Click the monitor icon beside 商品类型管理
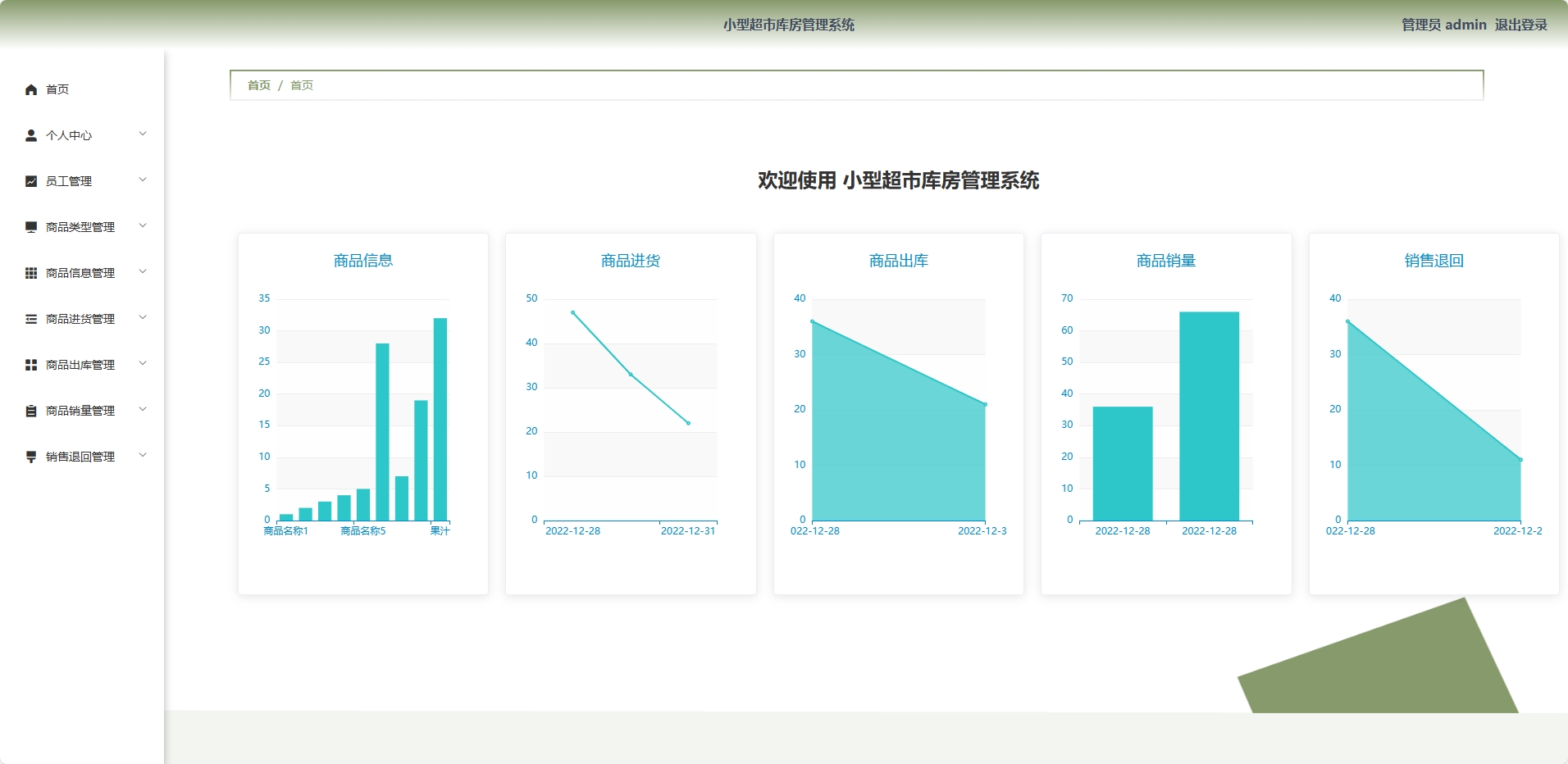The image size is (1568, 764). coord(31,227)
